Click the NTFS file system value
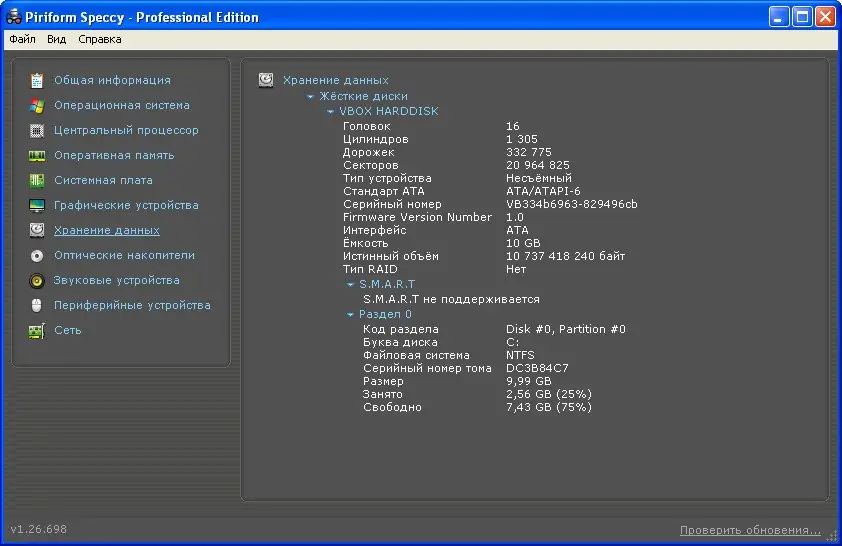Image resolution: width=842 pixels, height=546 pixels. (520, 355)
